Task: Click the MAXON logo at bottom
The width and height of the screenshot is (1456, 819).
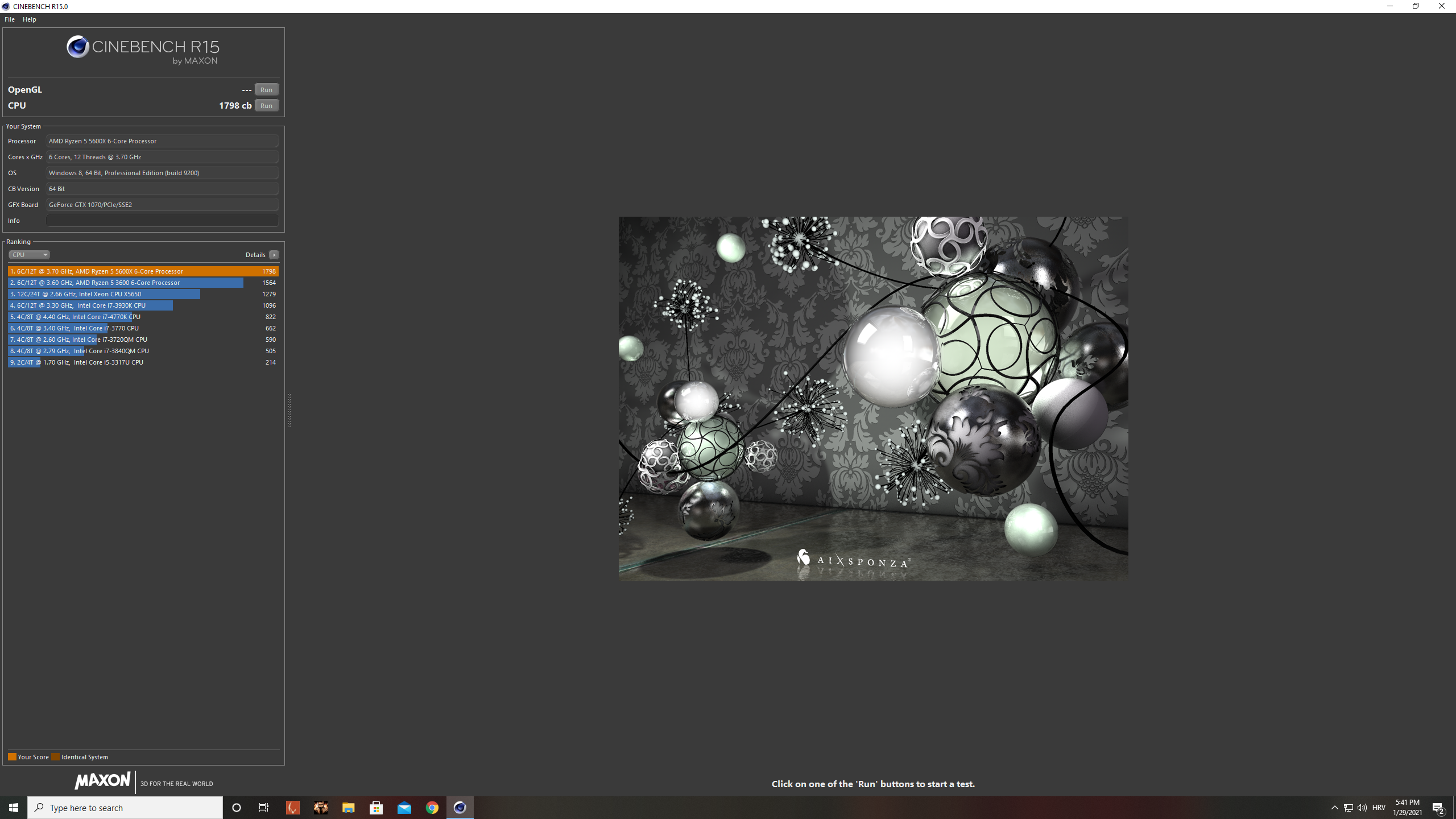Action: tap(103, 780)
